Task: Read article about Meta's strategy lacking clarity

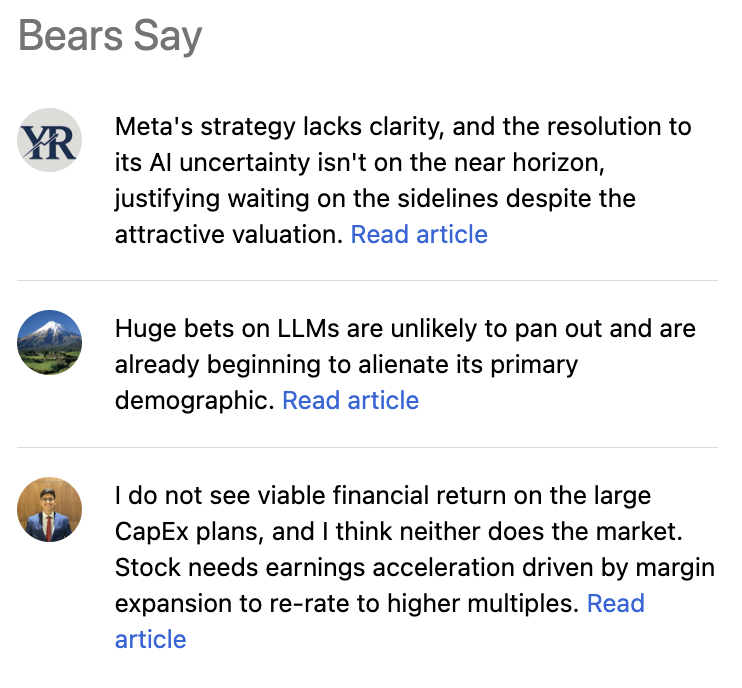Action: [x=419, y=234]
